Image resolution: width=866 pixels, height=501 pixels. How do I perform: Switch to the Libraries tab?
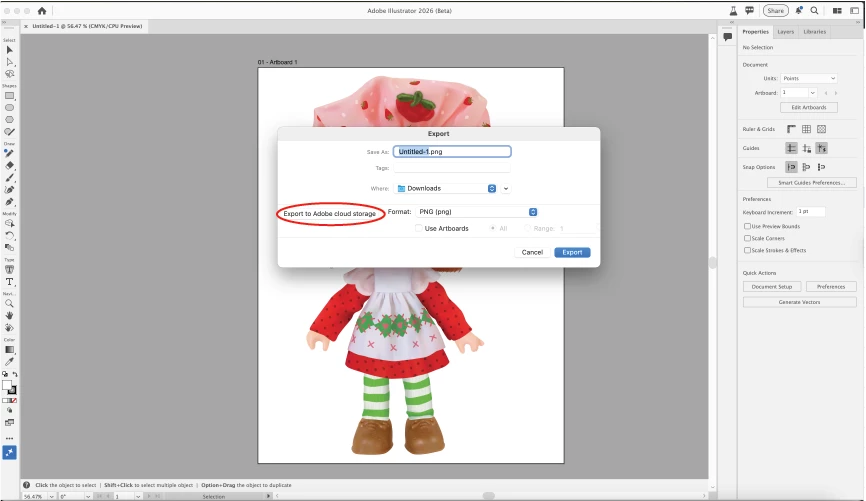815,31
